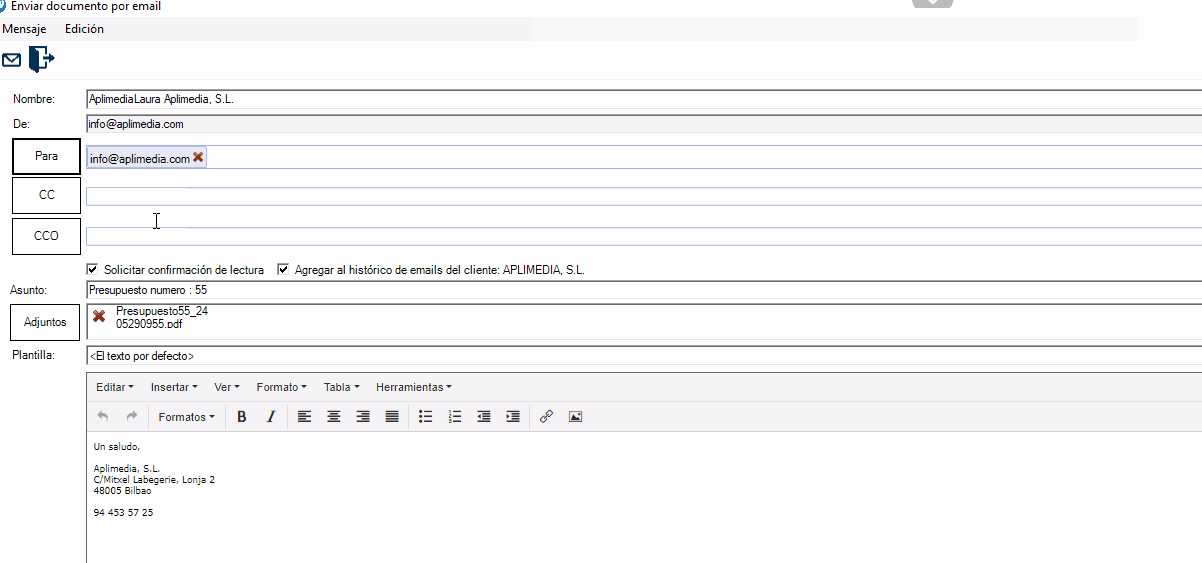Expand the Insertar editor menu
The width and height of the screenshot is (1202, 563).
point(173,387)
